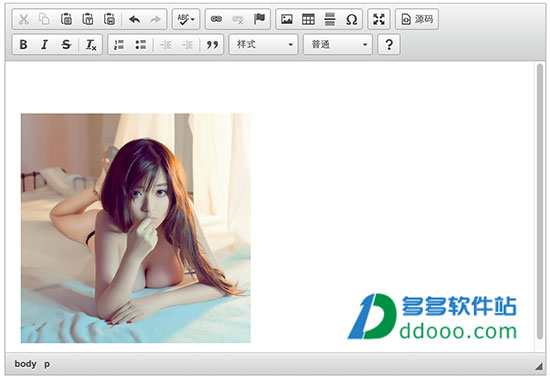Click the vertical scrollbar thumb

pyautogui.click(x=540, y=201)
